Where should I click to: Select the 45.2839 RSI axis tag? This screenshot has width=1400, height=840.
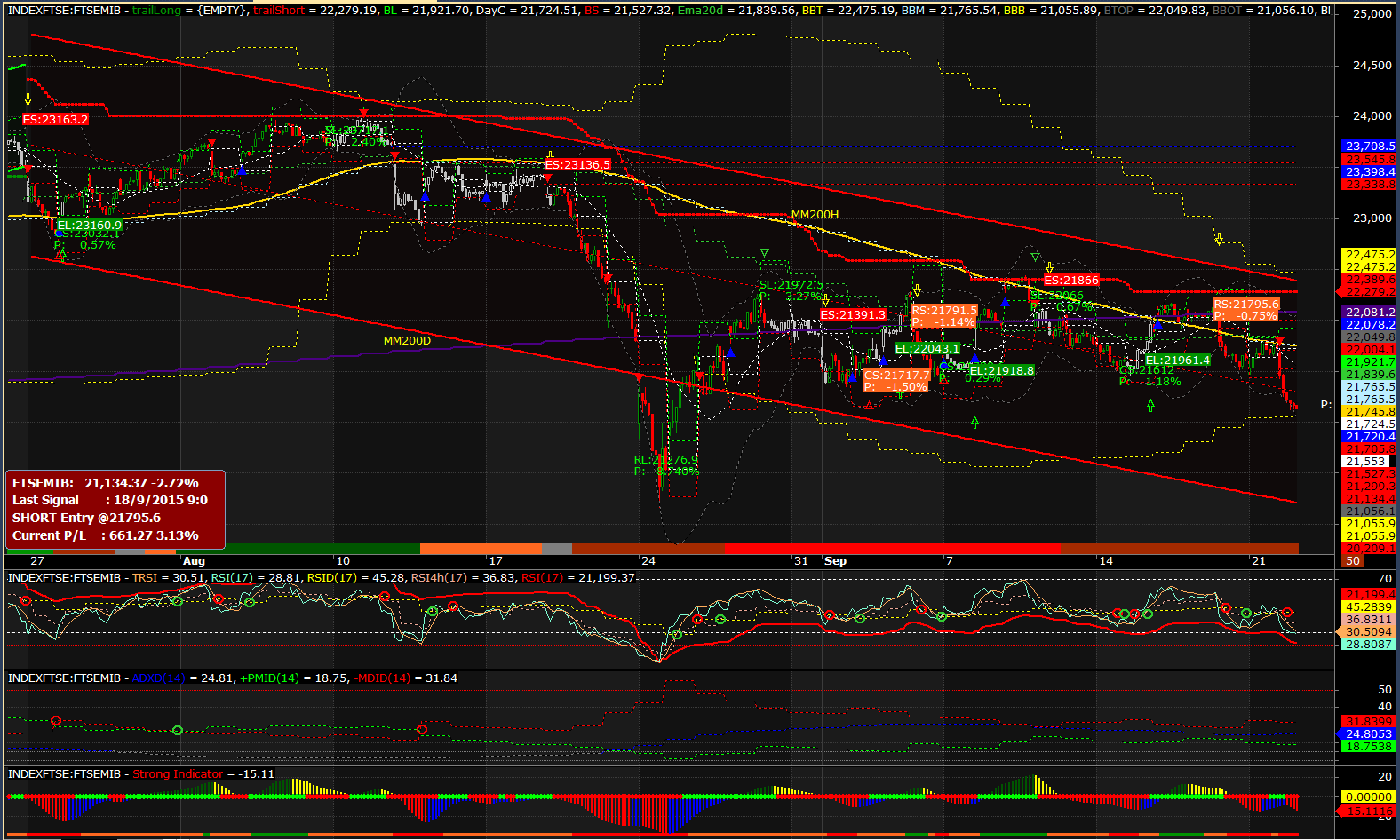coord(1368,606)
